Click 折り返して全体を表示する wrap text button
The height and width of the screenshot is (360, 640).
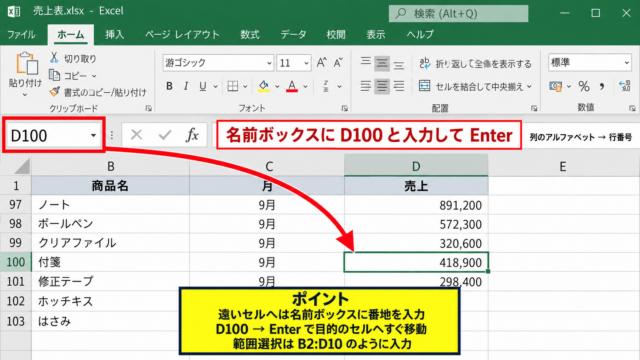(x=476, y=63)
